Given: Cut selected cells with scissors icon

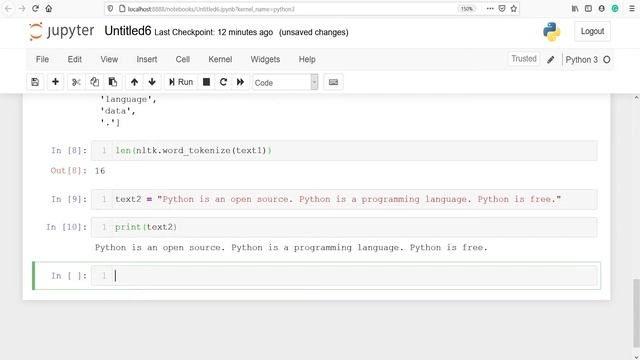Looking at the screenshot, I should pos(76,82).
